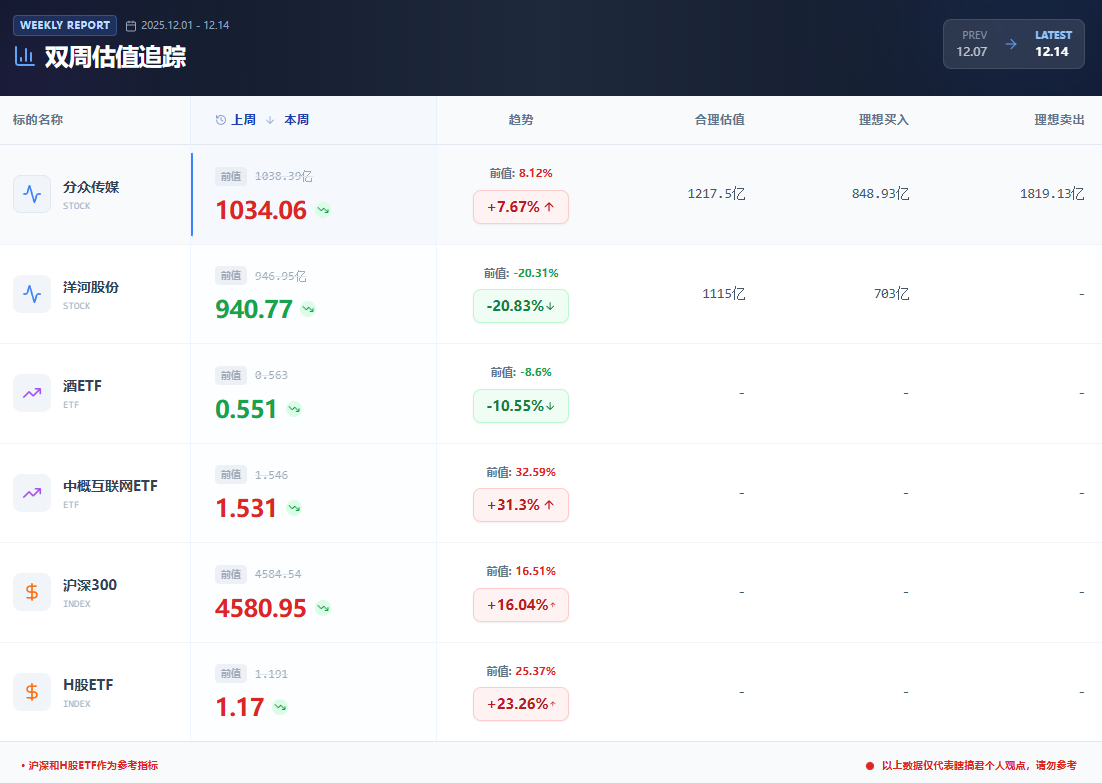Click the pulse icon for 分众传媒
The height and width of the screenshot is (783, 1102).
pos(32,194)
